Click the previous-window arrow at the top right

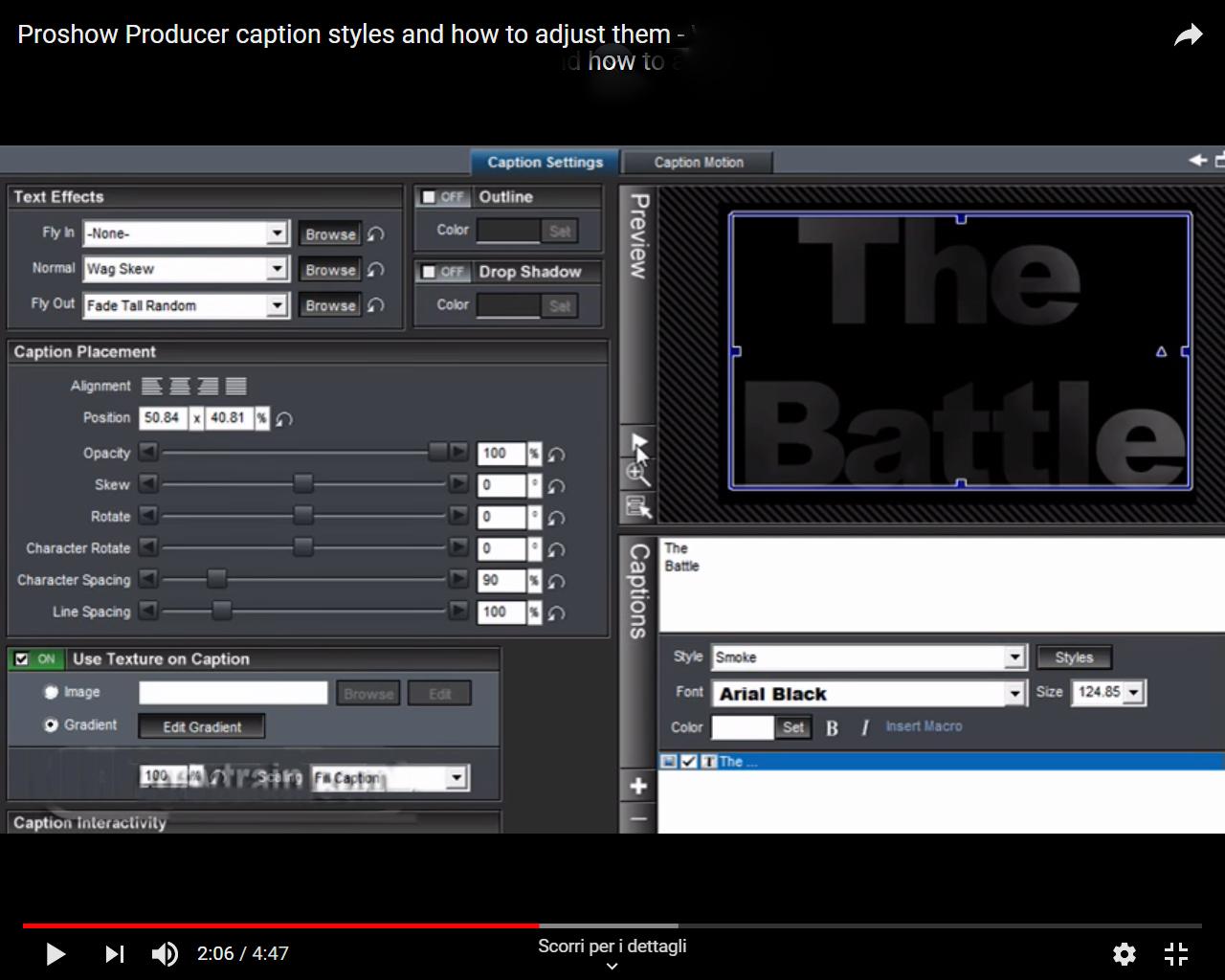[1196, 160]
